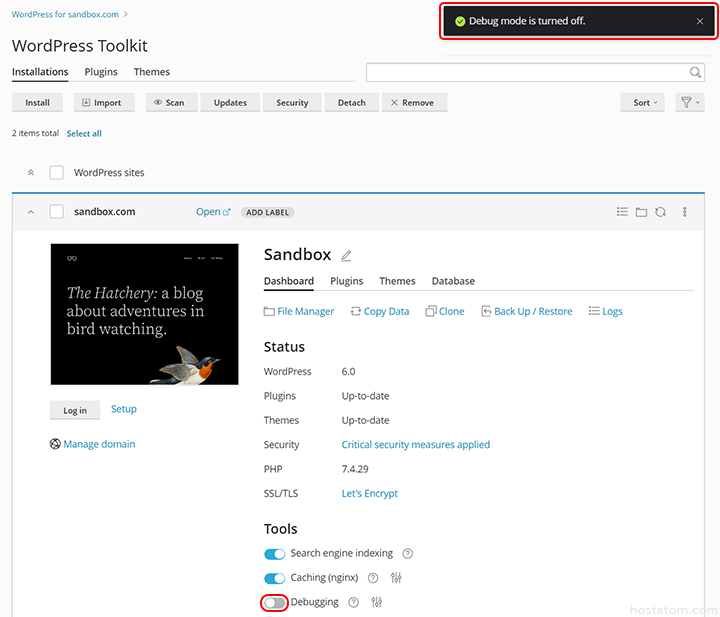
Task: Open the three-dot kebab menu for sandbox.com
Action: [685, 212]
